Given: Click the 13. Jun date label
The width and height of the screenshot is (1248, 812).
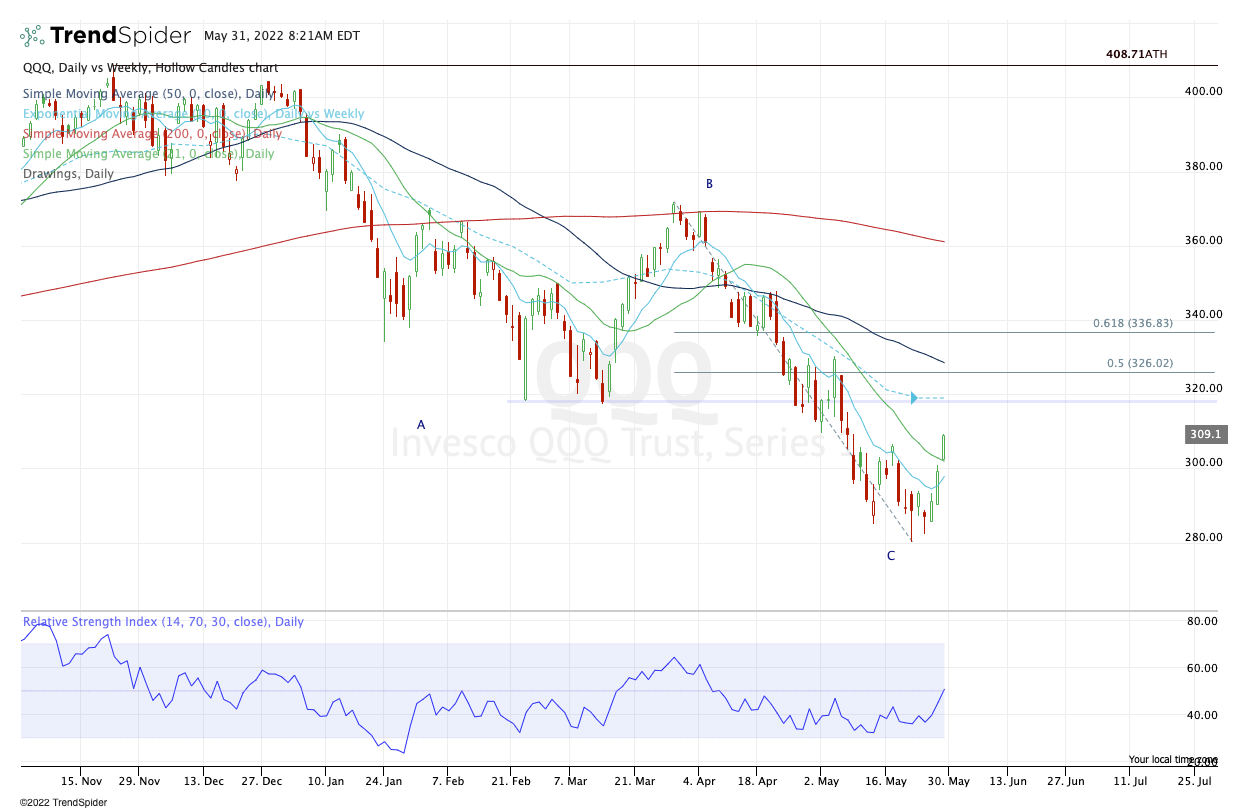Looking at the screenshot, I should pyautogui.click(x=1007, y=780).
